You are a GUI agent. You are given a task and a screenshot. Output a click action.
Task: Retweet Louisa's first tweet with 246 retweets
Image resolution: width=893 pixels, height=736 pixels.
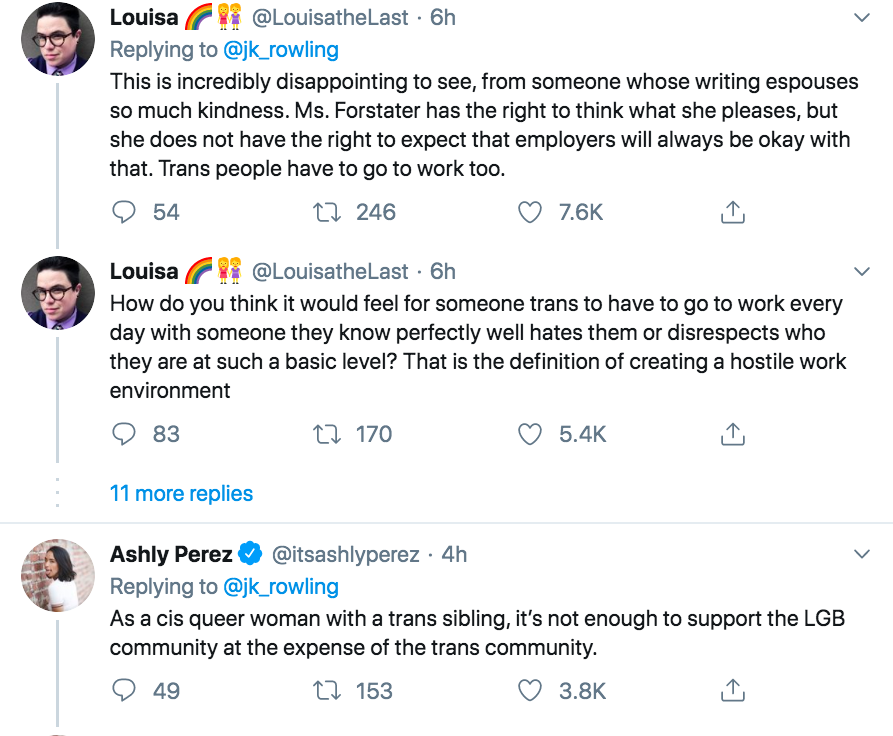[327, 212]
